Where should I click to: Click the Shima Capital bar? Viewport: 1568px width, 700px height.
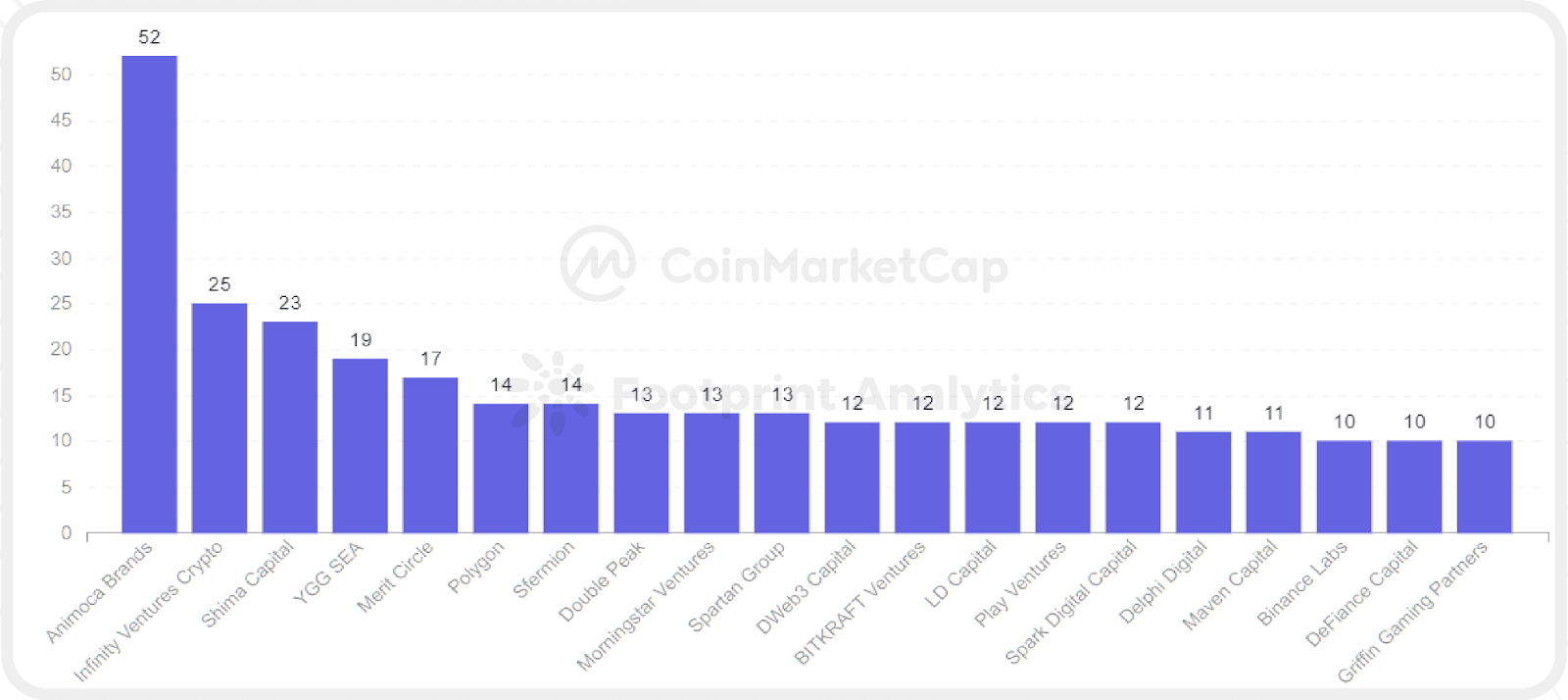(x=290, y=427)
